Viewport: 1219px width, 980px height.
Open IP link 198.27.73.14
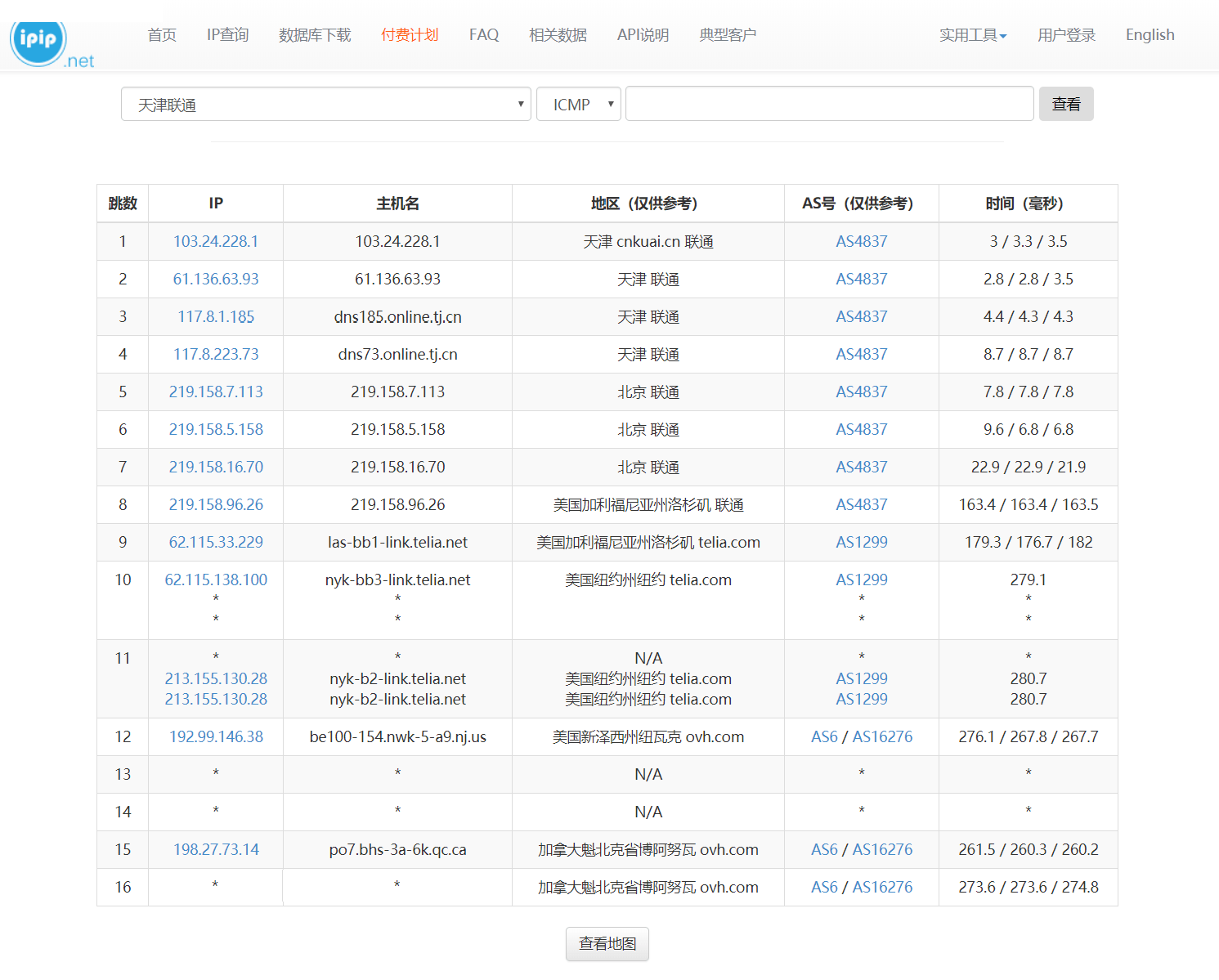point(216,850)
